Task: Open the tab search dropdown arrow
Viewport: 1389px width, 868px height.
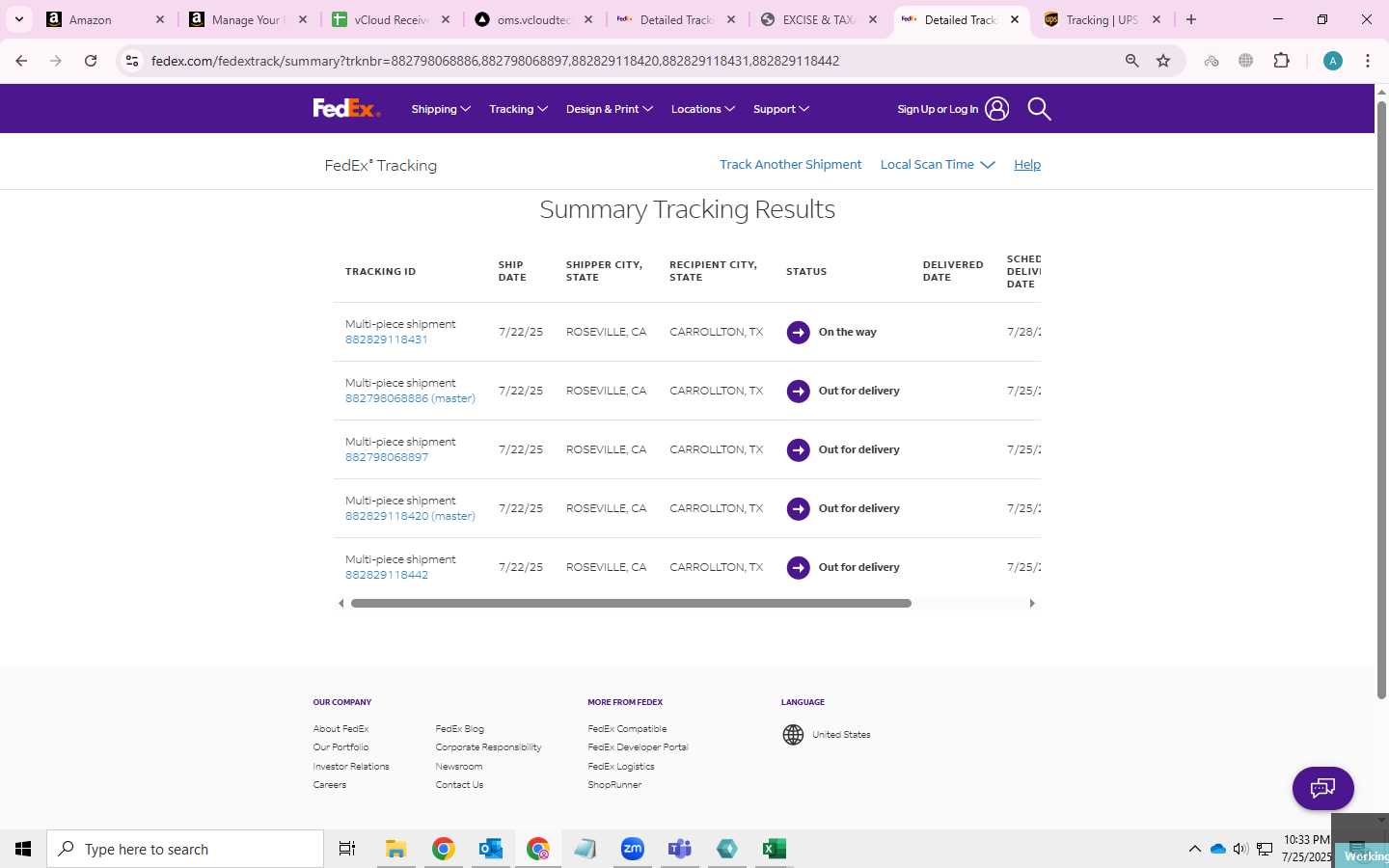Action: coord(18,19)
